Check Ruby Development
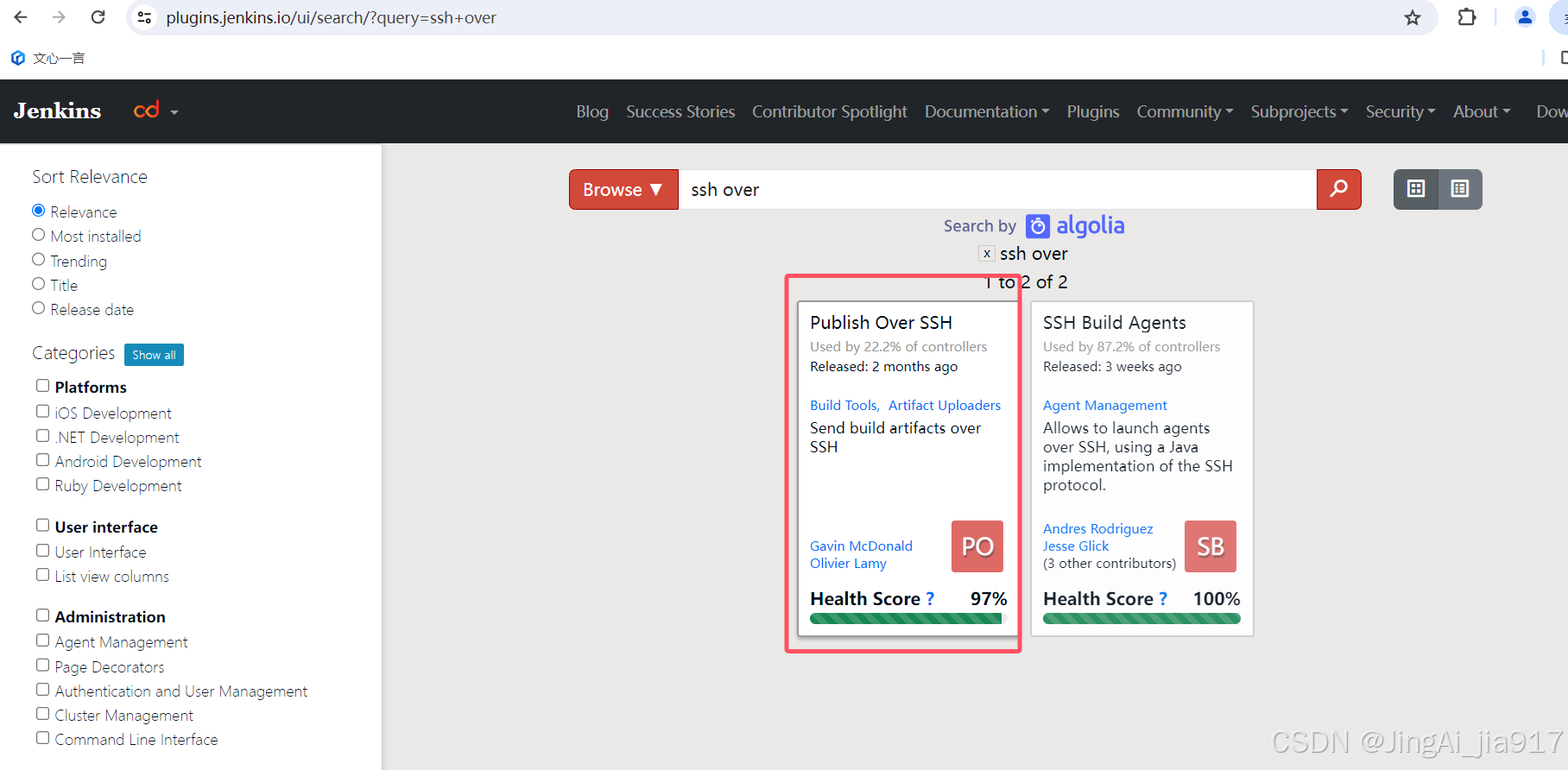Screen dimensions: 1568x770 (42, 484)
